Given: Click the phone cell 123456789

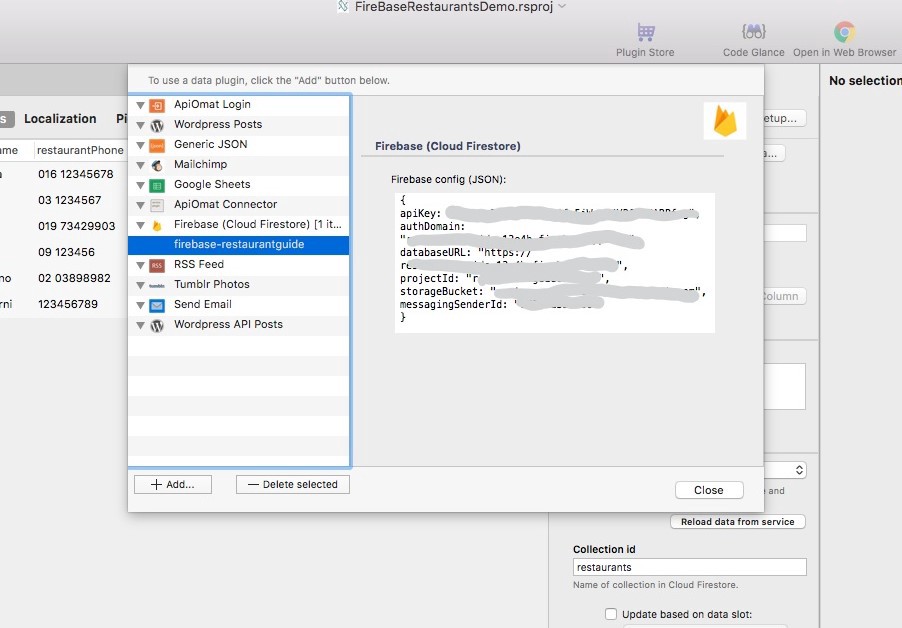Looking at the screenshot, I should point(68,304).
